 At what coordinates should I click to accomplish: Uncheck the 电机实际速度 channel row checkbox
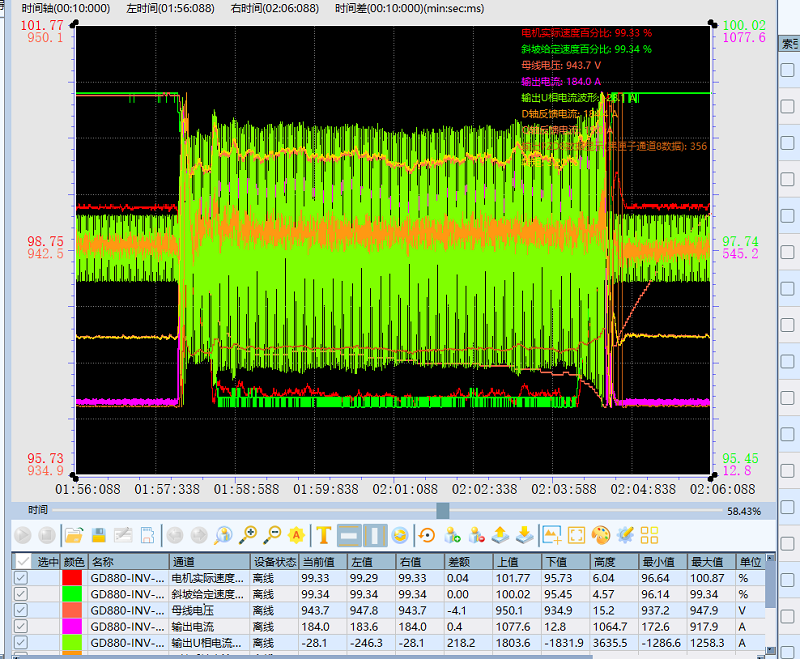[21, 578]
